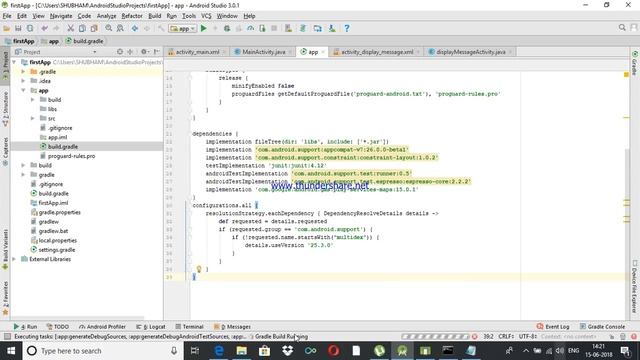The width and height of the screenshot is (640, 360).
Task: Open the Build menu
Action: (154, 16)
